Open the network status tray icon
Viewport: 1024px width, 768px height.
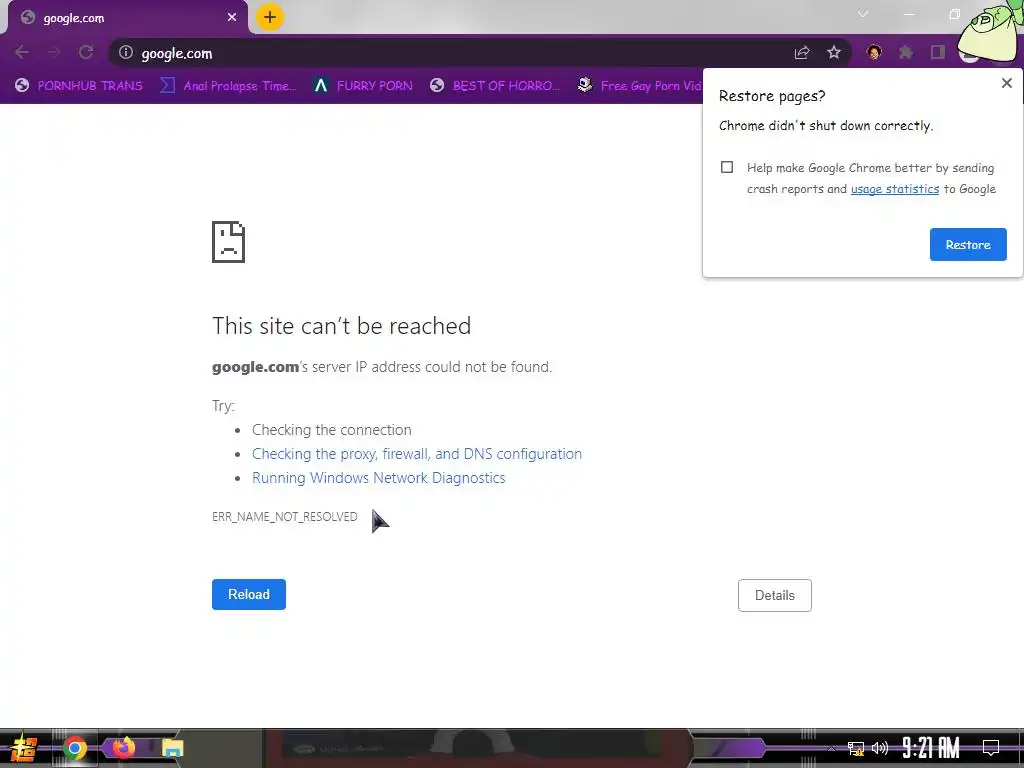pyautogui.click(x=856, y=748)
